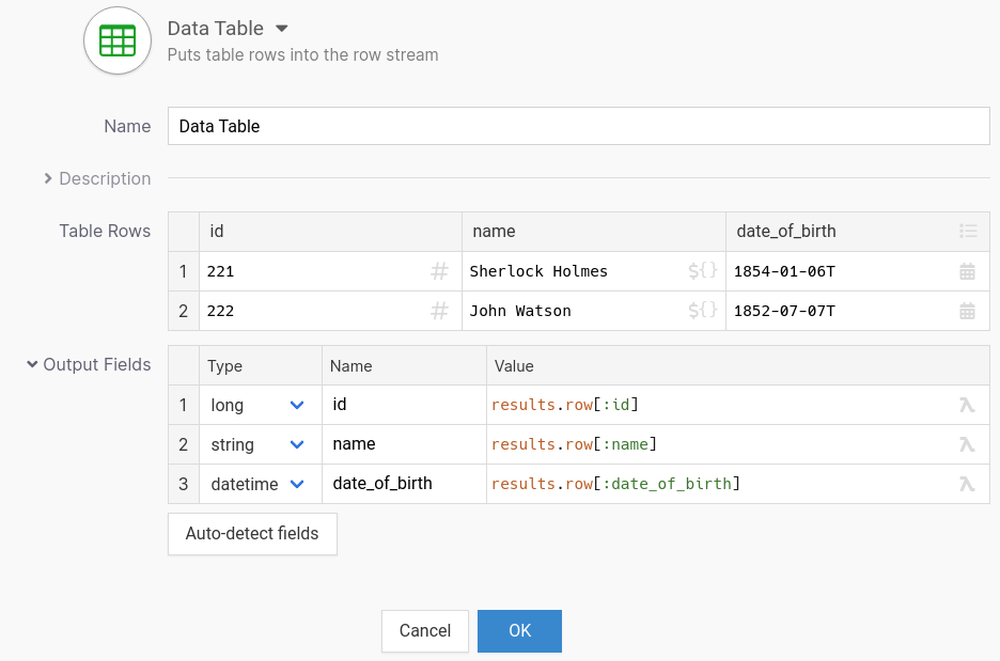This screenshot has height=661, width=1000.
Task: Click lambda icon on date_of_birth value row
Action: [x=967, y=484]
